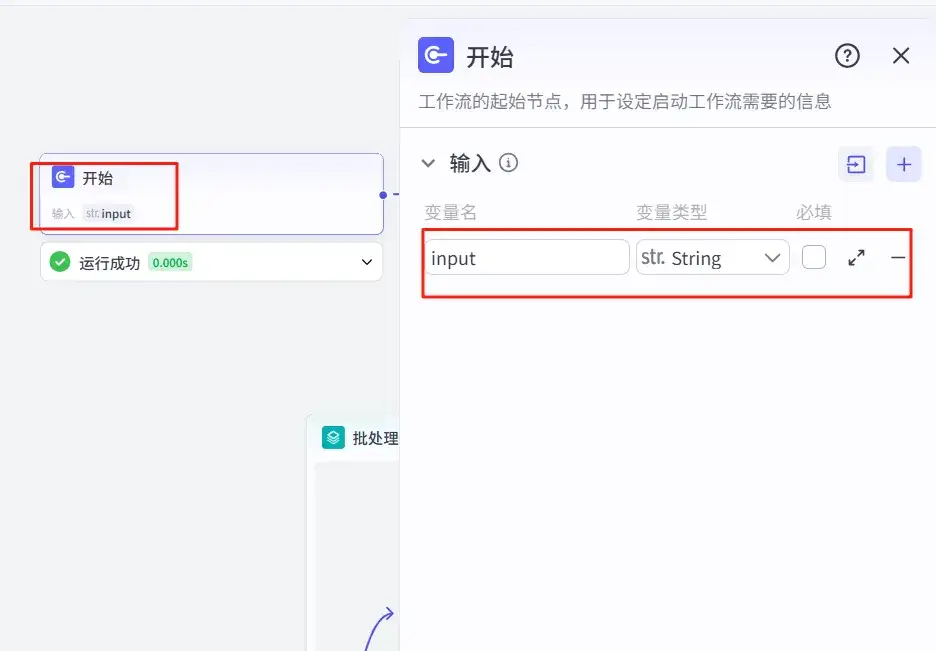Screen dimensions: 936x651
Task: Click the 变量类型 column header
Action: point(672,212)
